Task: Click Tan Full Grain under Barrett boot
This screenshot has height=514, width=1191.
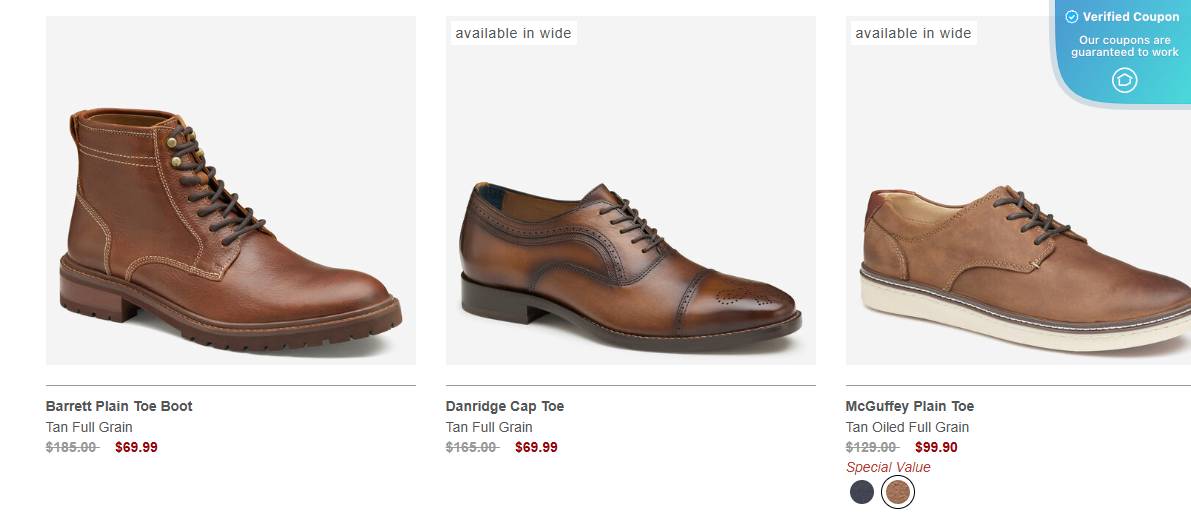Action: click(x=89, y=427)
